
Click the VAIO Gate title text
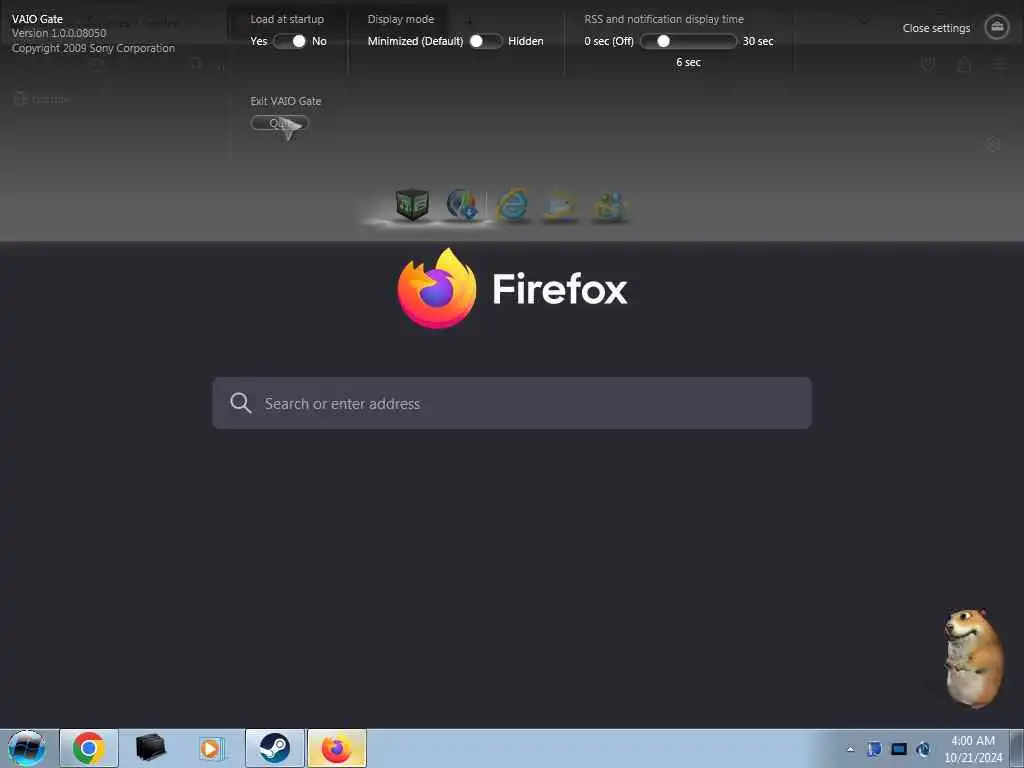(x=37, y=19)
